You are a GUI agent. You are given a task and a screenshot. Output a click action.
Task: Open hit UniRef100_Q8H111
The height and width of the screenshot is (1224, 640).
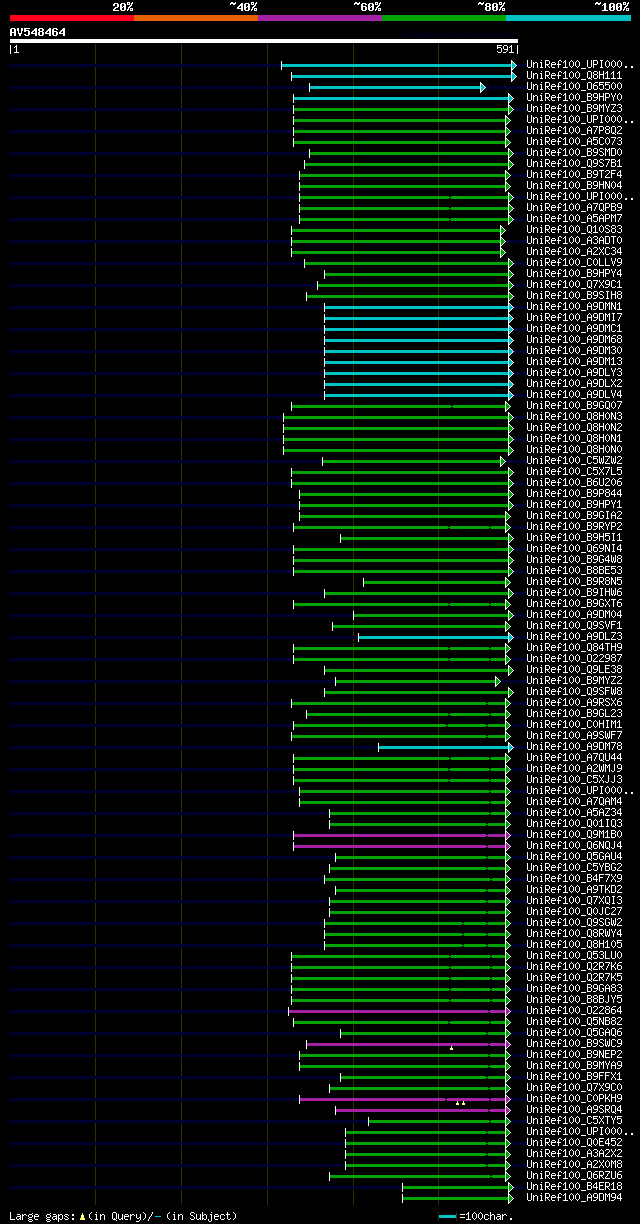pyautogui.click(x=574, y=75)
